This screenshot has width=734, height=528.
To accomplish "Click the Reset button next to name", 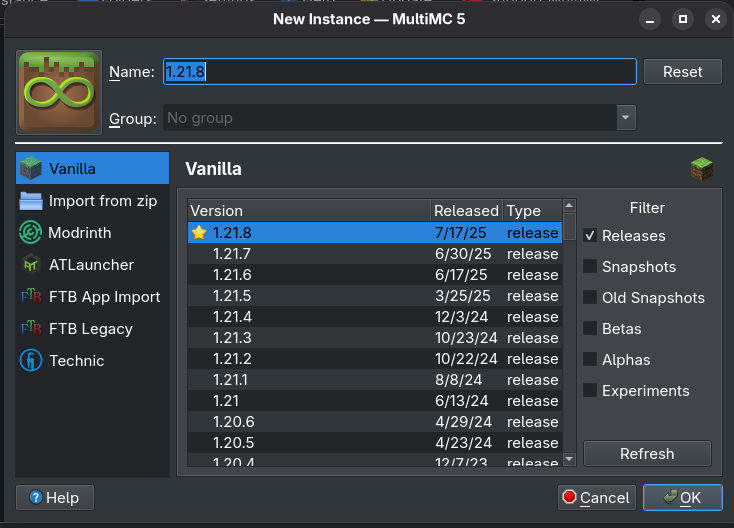I will [682, 72].
